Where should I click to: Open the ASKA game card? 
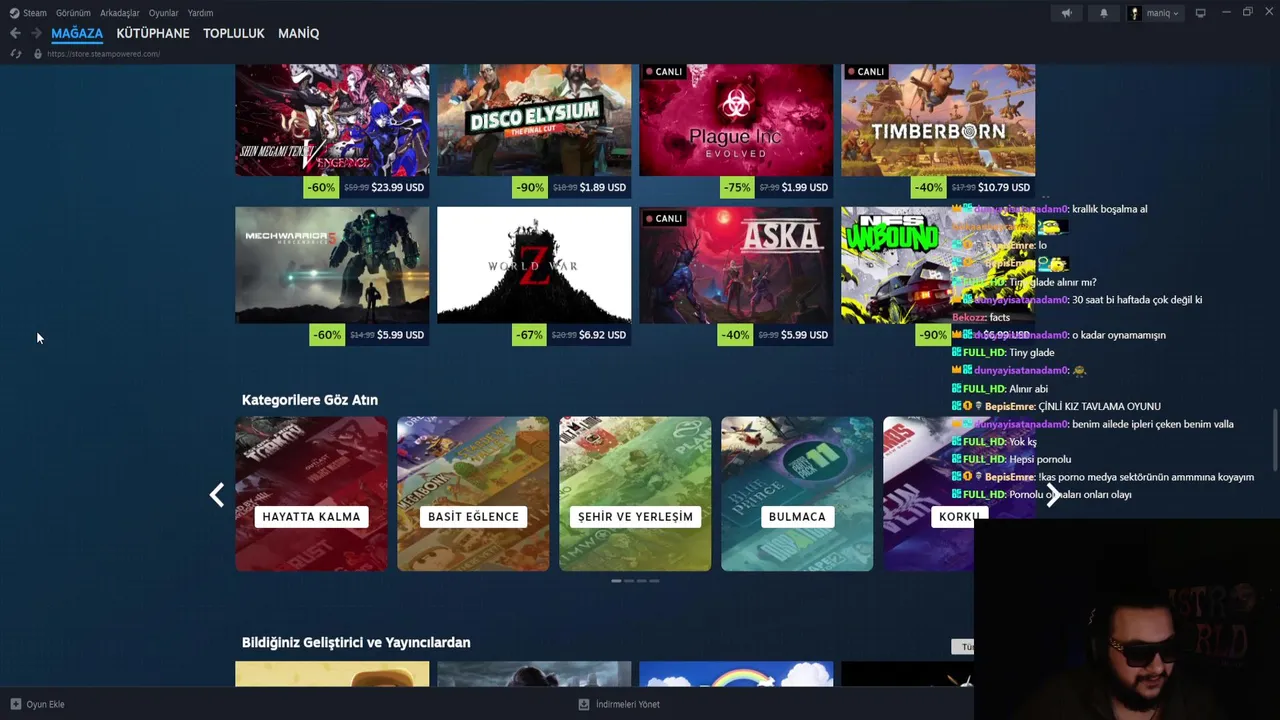click(736, 265)
